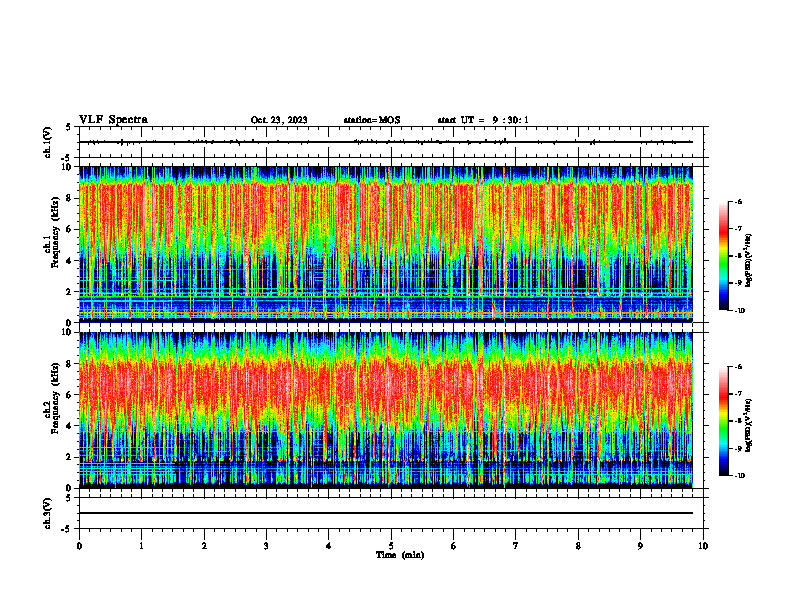
Task: Select the ch.1 "Frequency (kHz)" axis label
Action: tap(55, 232)
